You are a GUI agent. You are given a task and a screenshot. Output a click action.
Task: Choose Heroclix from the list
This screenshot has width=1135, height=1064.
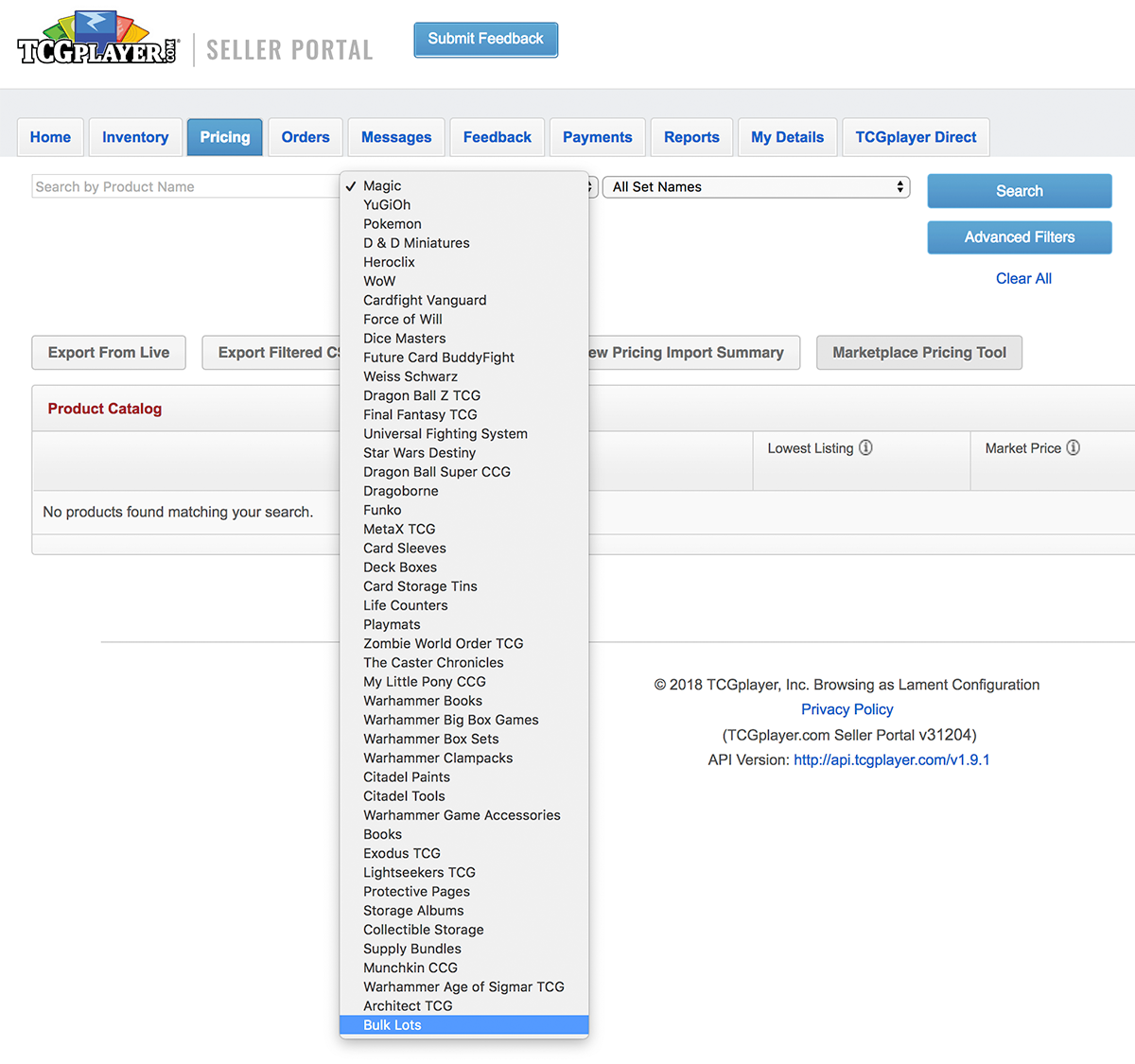click(464, 262)
